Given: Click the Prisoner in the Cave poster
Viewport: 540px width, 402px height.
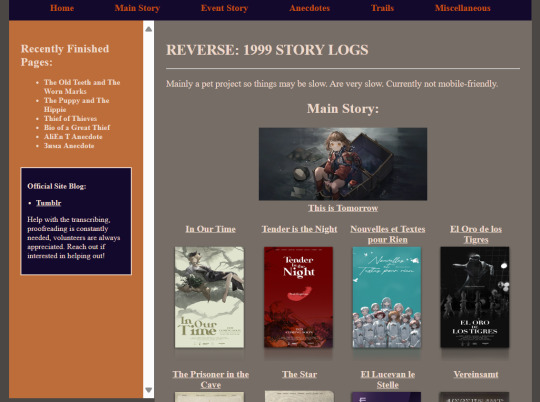Looking at the screenshot, I should pyautogui.click(x=209, y=397).
